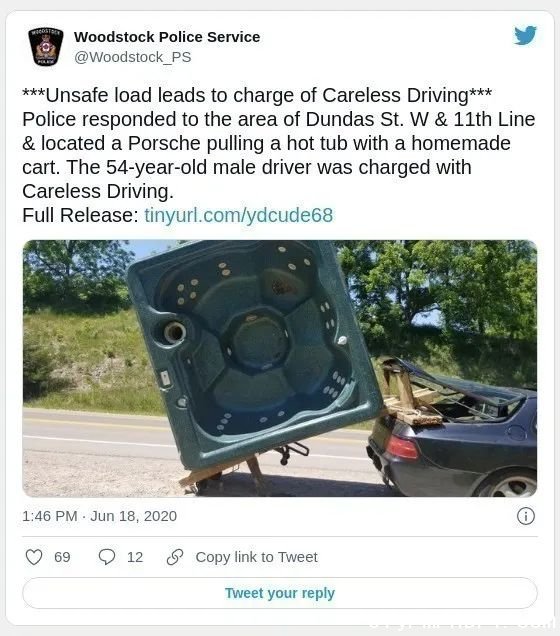Click the 69 likes count
Image resolution: width=560 pixels, height=636 pixels.
(62, 557)
